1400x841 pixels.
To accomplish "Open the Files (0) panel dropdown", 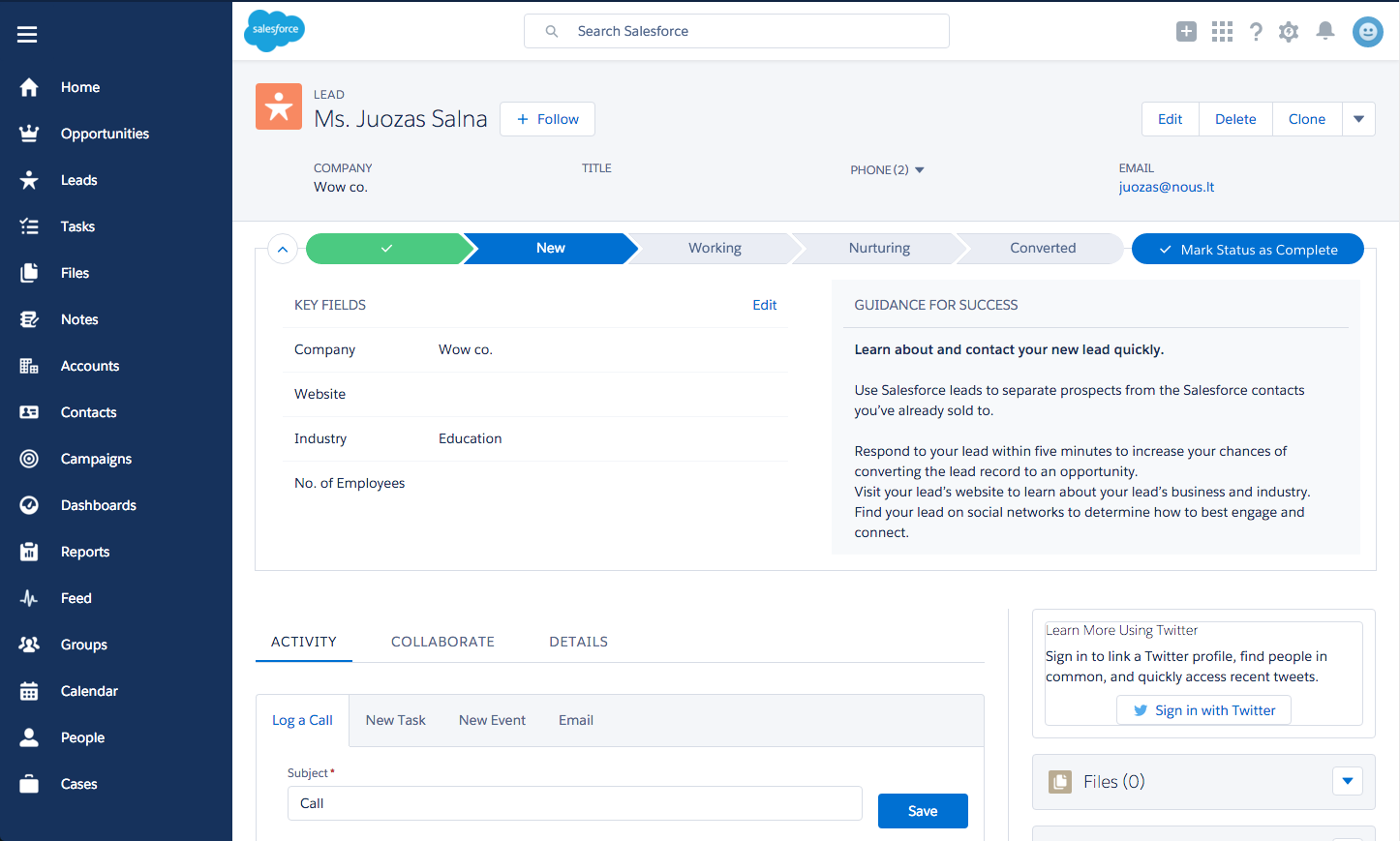I will click(x=1348, y=781).
